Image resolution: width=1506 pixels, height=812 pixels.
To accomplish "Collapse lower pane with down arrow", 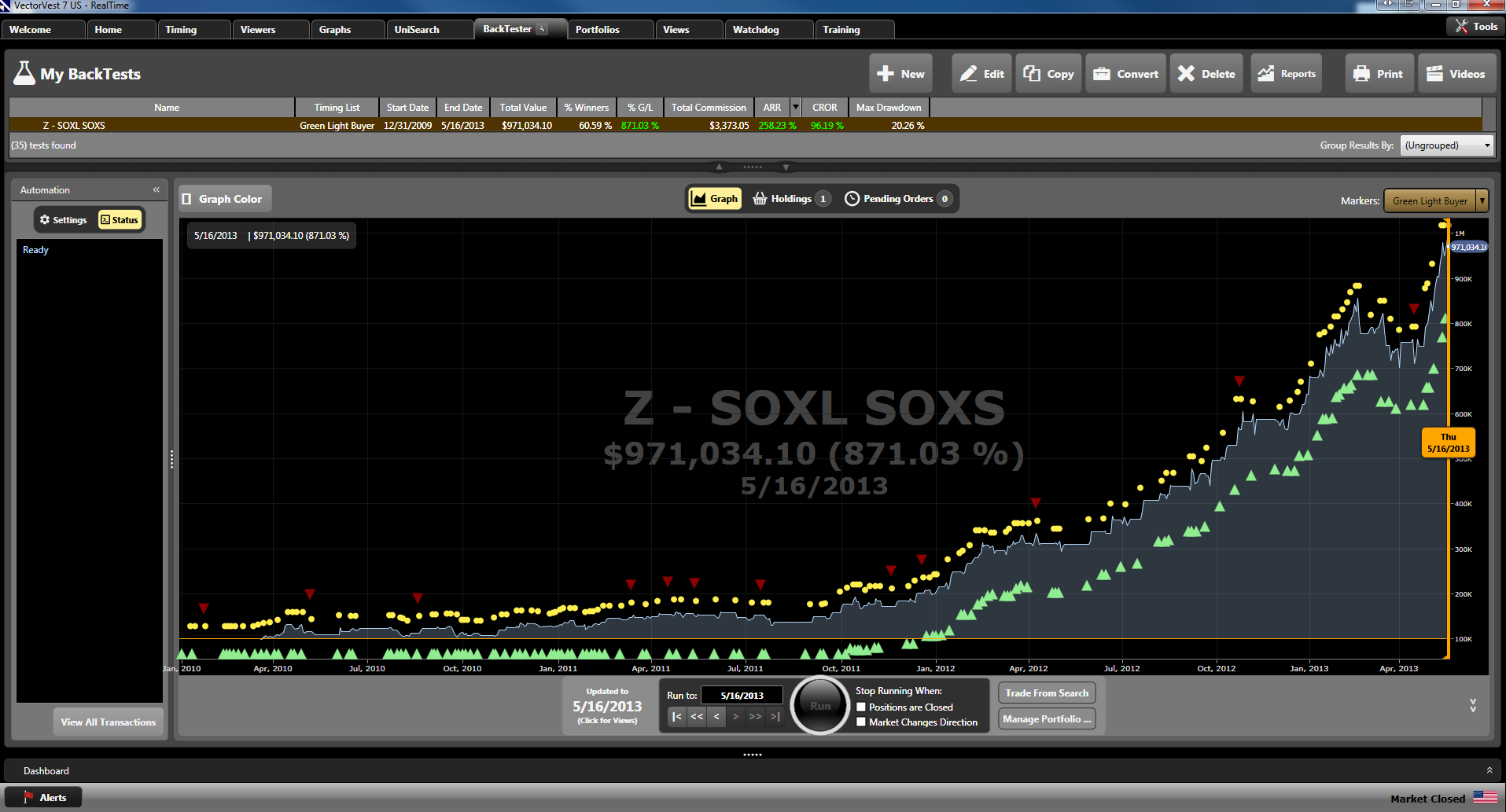I will 786,167.
